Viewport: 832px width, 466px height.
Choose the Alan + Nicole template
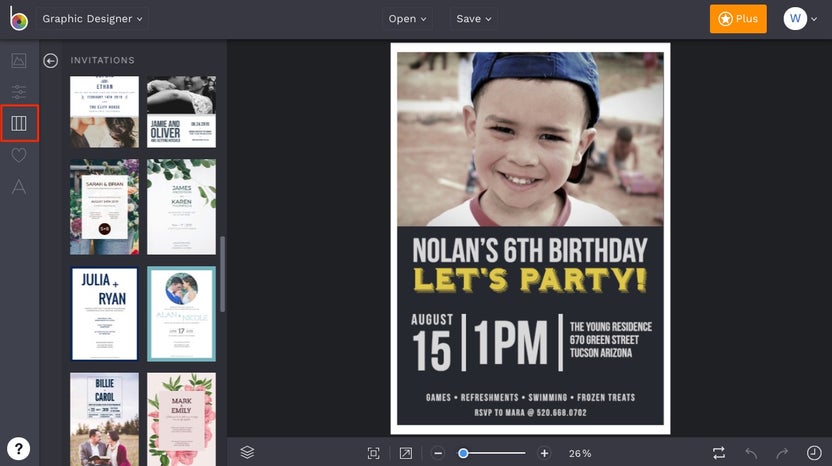coord(181,314)
